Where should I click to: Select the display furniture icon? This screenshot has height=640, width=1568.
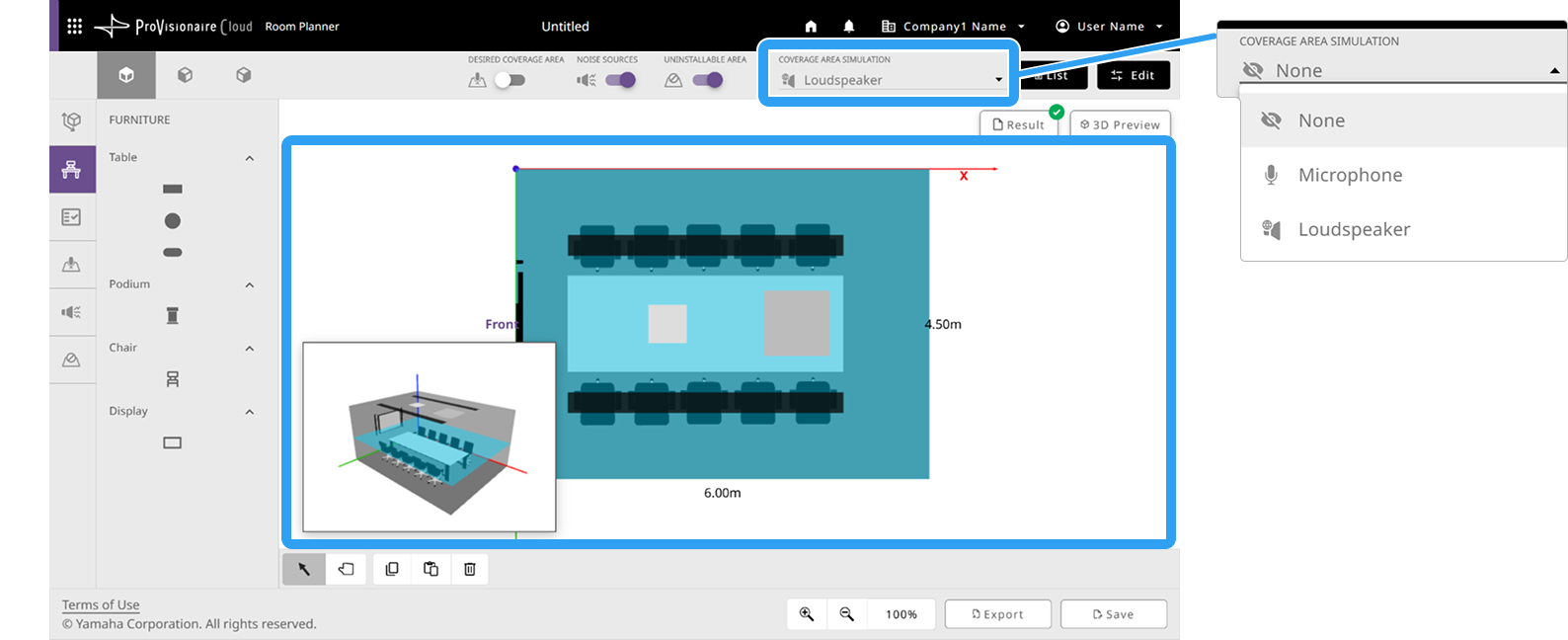click(x=173, y=442)
